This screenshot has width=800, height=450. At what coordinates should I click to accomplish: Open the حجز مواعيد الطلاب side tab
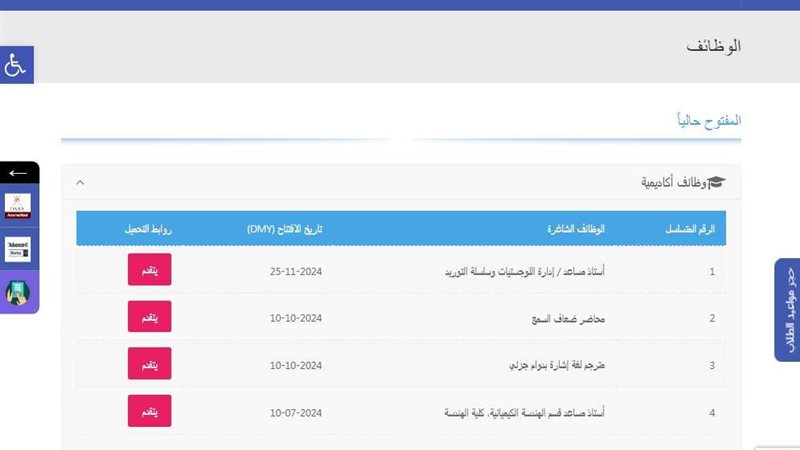[x=787, y=310]
